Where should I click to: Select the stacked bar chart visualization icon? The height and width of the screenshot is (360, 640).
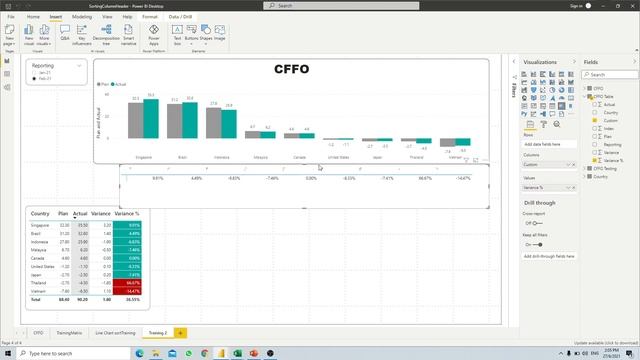coord(524,74)
